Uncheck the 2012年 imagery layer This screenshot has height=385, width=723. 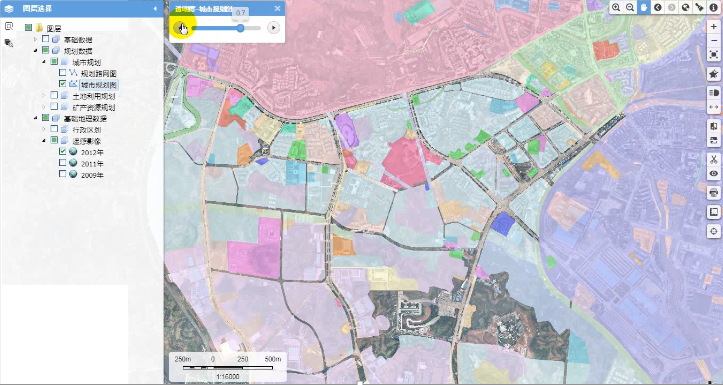(x=63, y=151)
